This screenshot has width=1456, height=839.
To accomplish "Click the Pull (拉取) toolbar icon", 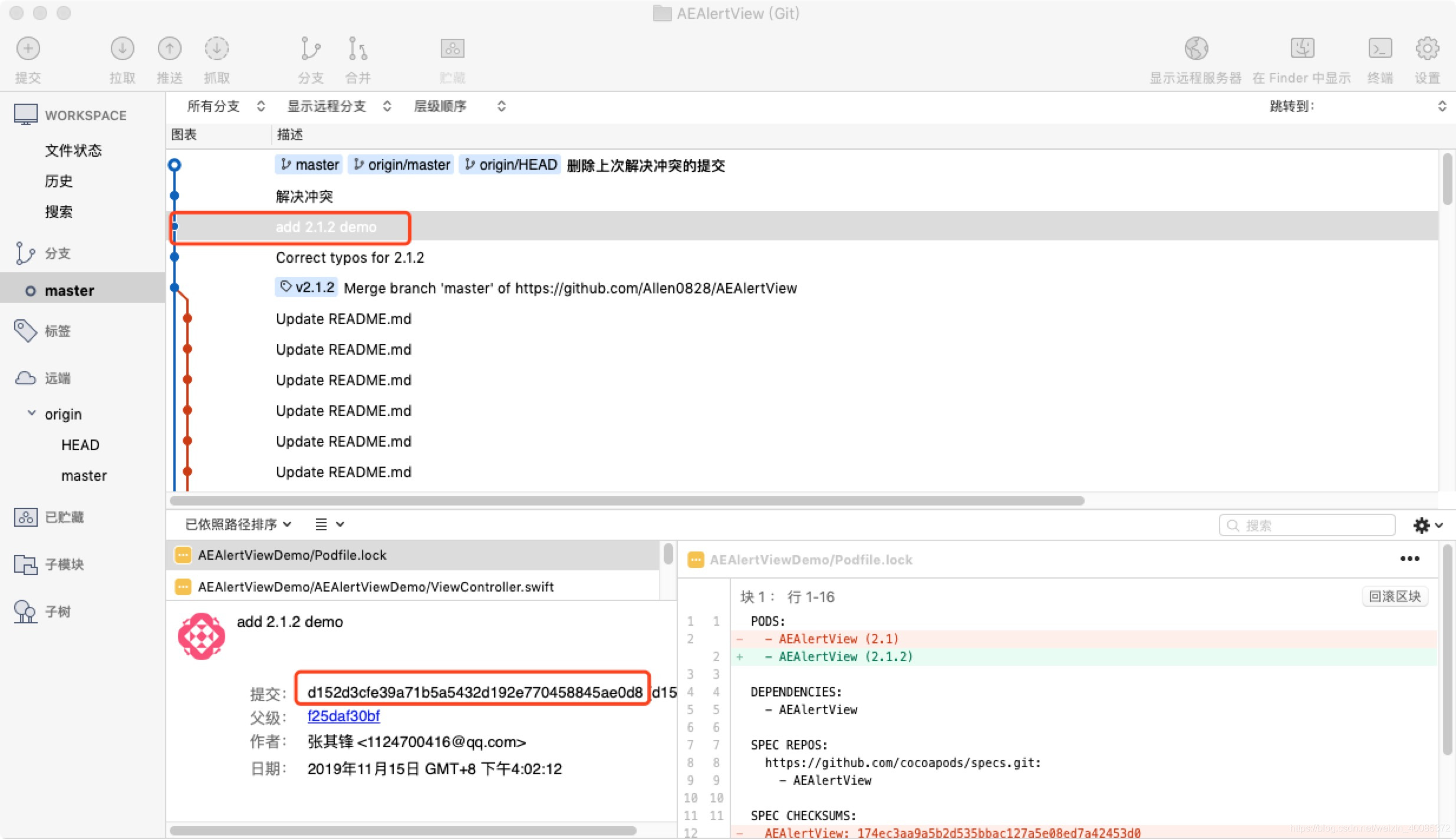I will click(x=122, y=49).
